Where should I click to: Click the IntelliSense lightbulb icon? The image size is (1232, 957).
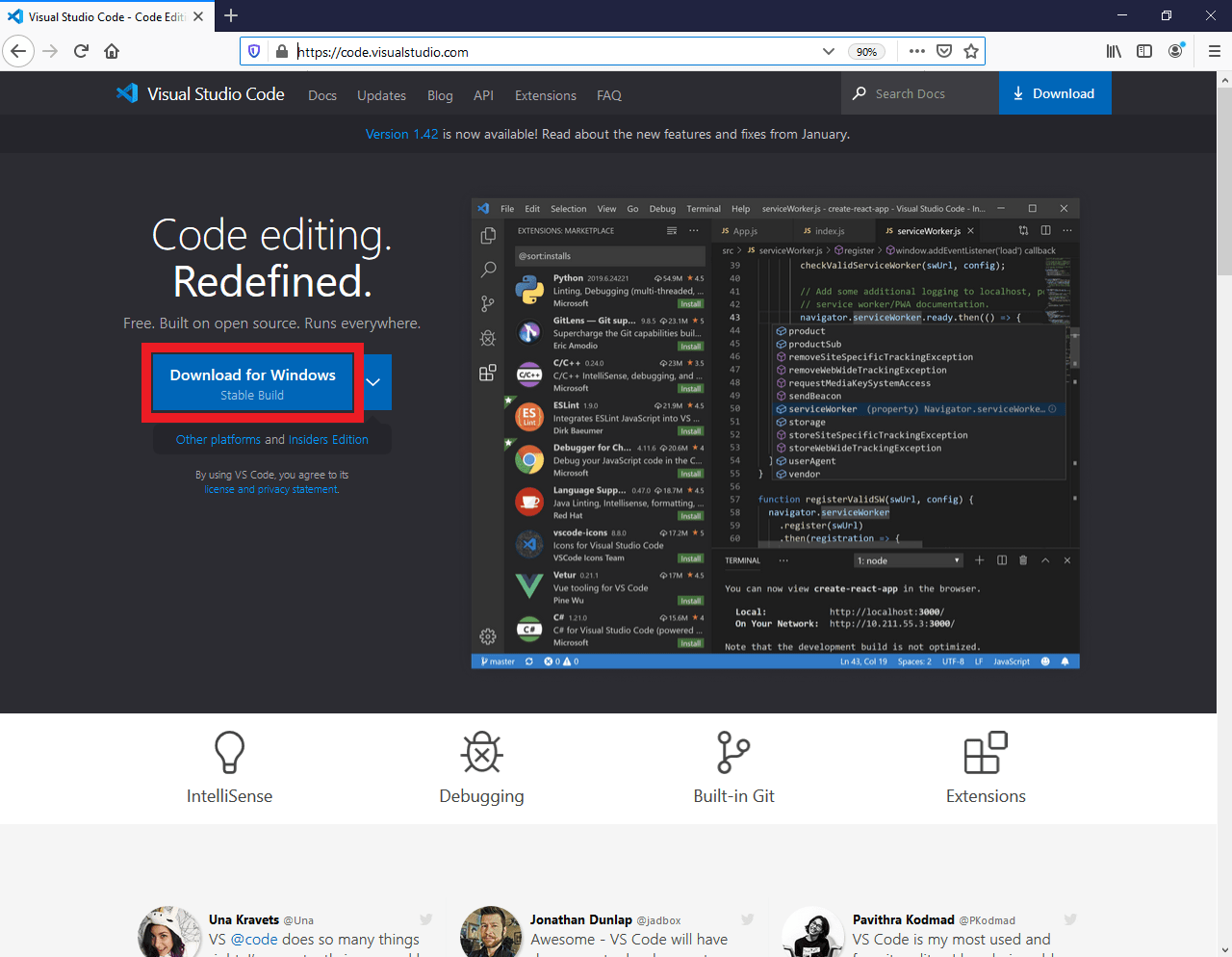click(x=229, y=753)
